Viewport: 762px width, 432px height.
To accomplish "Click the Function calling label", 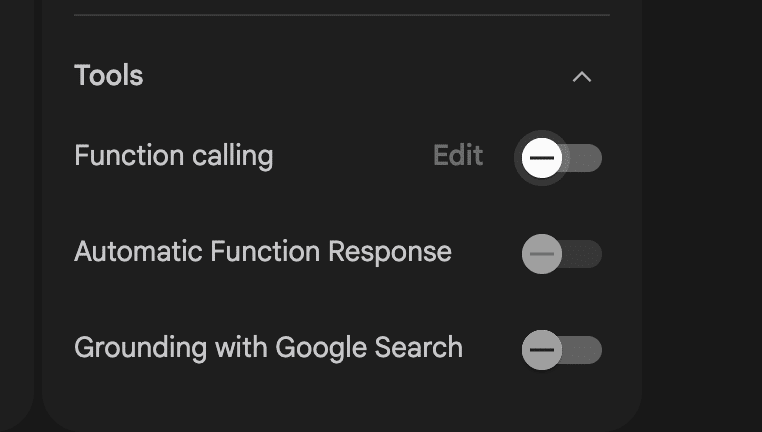I will tap(173, 156).
